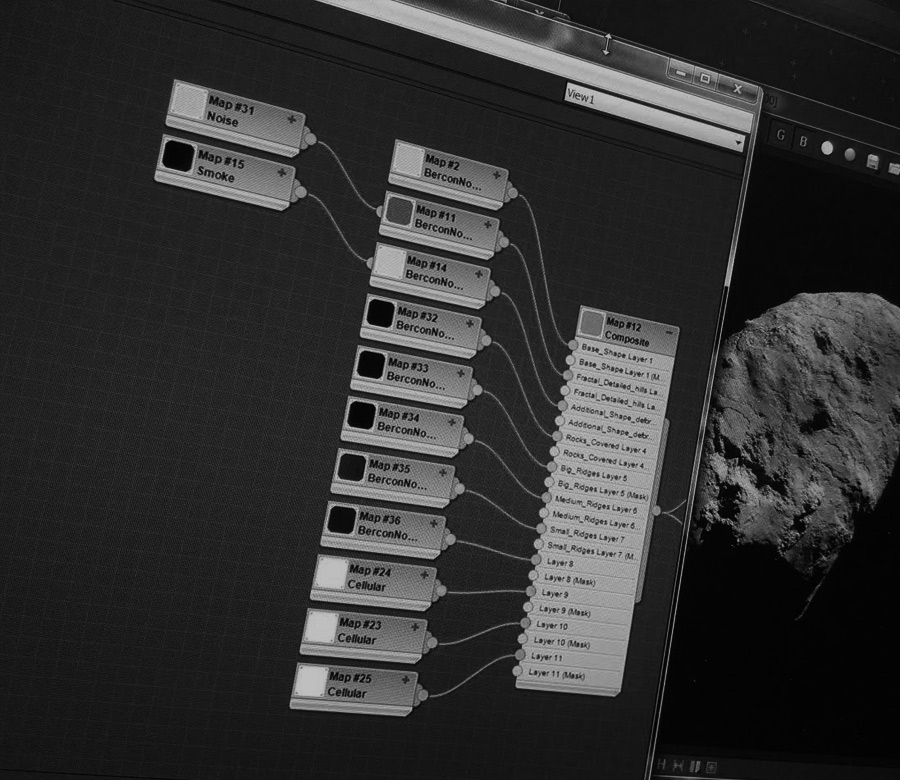Click the asterisk box icon in bottom bar
Viewport: 900px width, 780px height.
711,766
